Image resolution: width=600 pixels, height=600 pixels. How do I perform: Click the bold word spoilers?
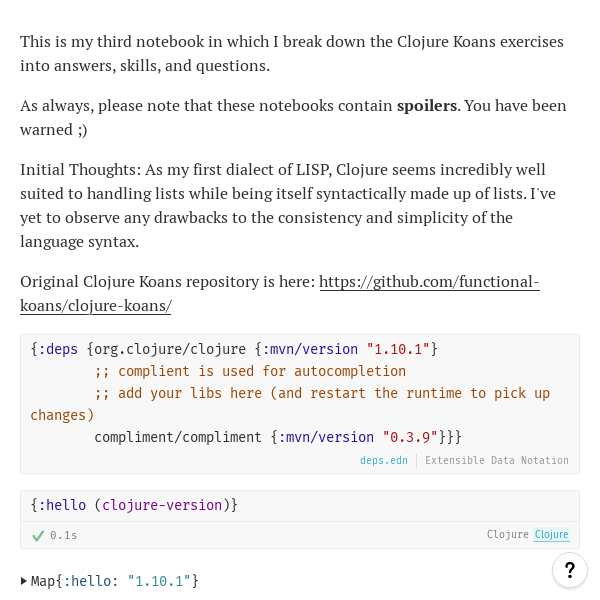click(427, 106)
